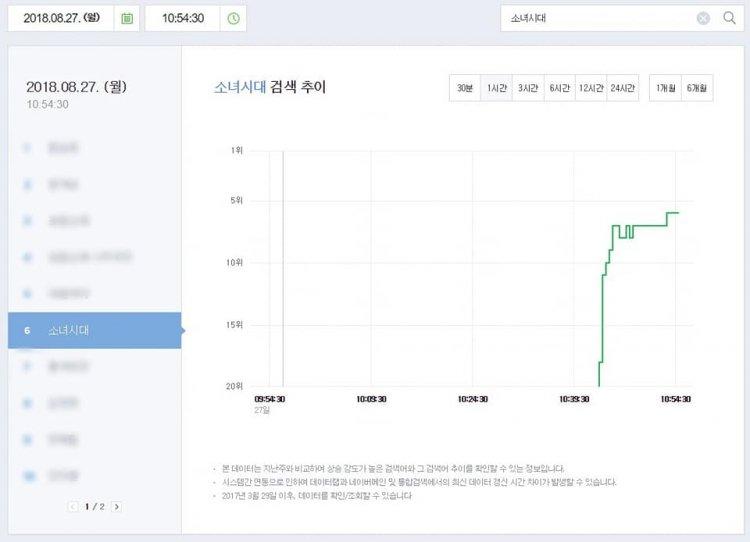The image size is (750, 542).
Task: Click the green clock time picker icon
Action: (233, 18)
